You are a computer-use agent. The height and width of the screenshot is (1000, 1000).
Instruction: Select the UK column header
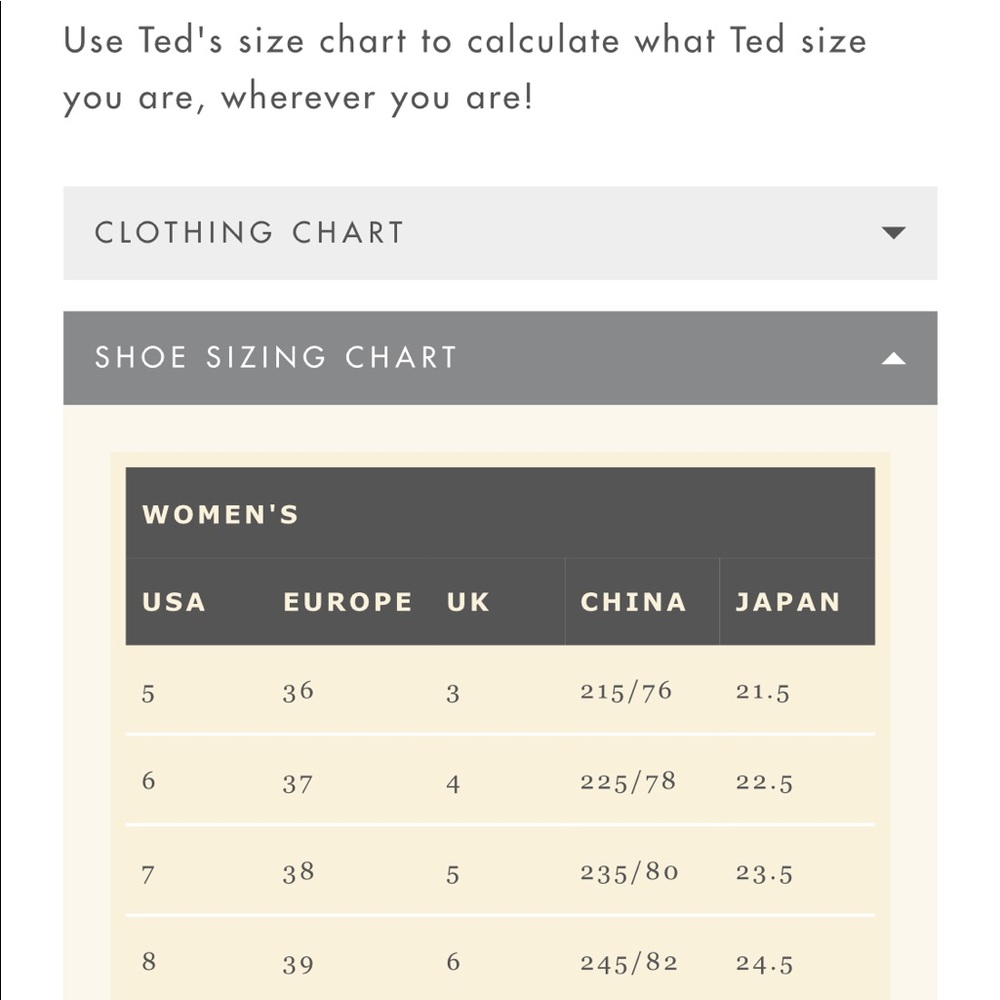click(468, 602)
